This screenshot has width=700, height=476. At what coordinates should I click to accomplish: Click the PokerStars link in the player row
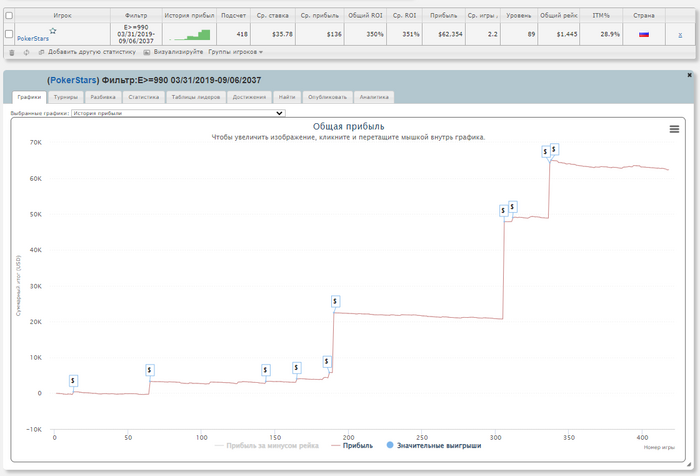click(x=33, y=39)
